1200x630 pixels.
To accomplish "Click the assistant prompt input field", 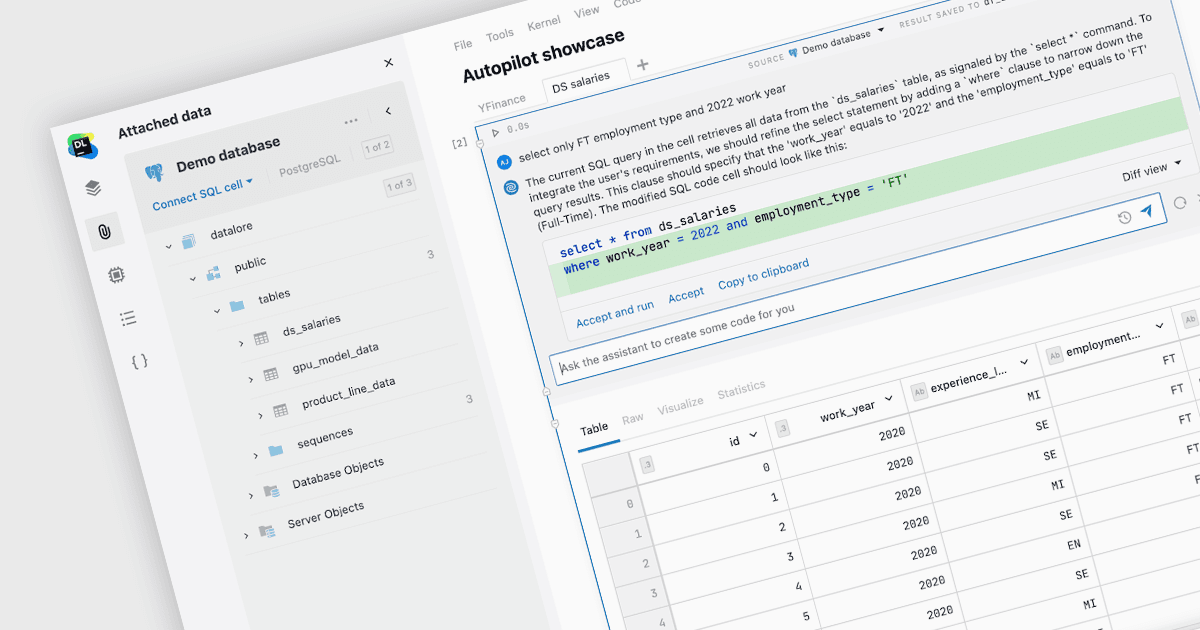I will [x=860, y=291].
